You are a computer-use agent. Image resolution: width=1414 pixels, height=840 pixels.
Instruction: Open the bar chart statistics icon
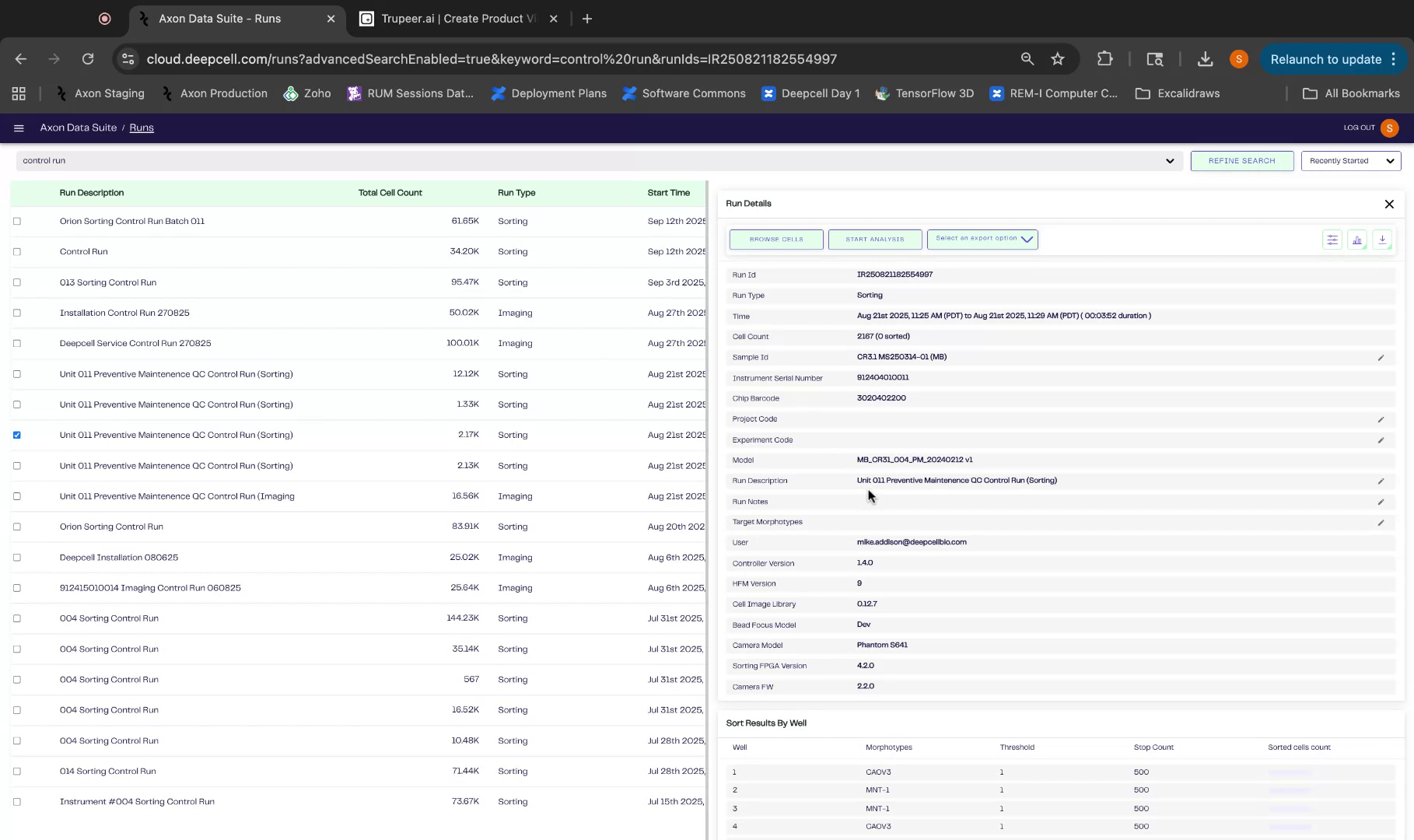pos(1356,240)
